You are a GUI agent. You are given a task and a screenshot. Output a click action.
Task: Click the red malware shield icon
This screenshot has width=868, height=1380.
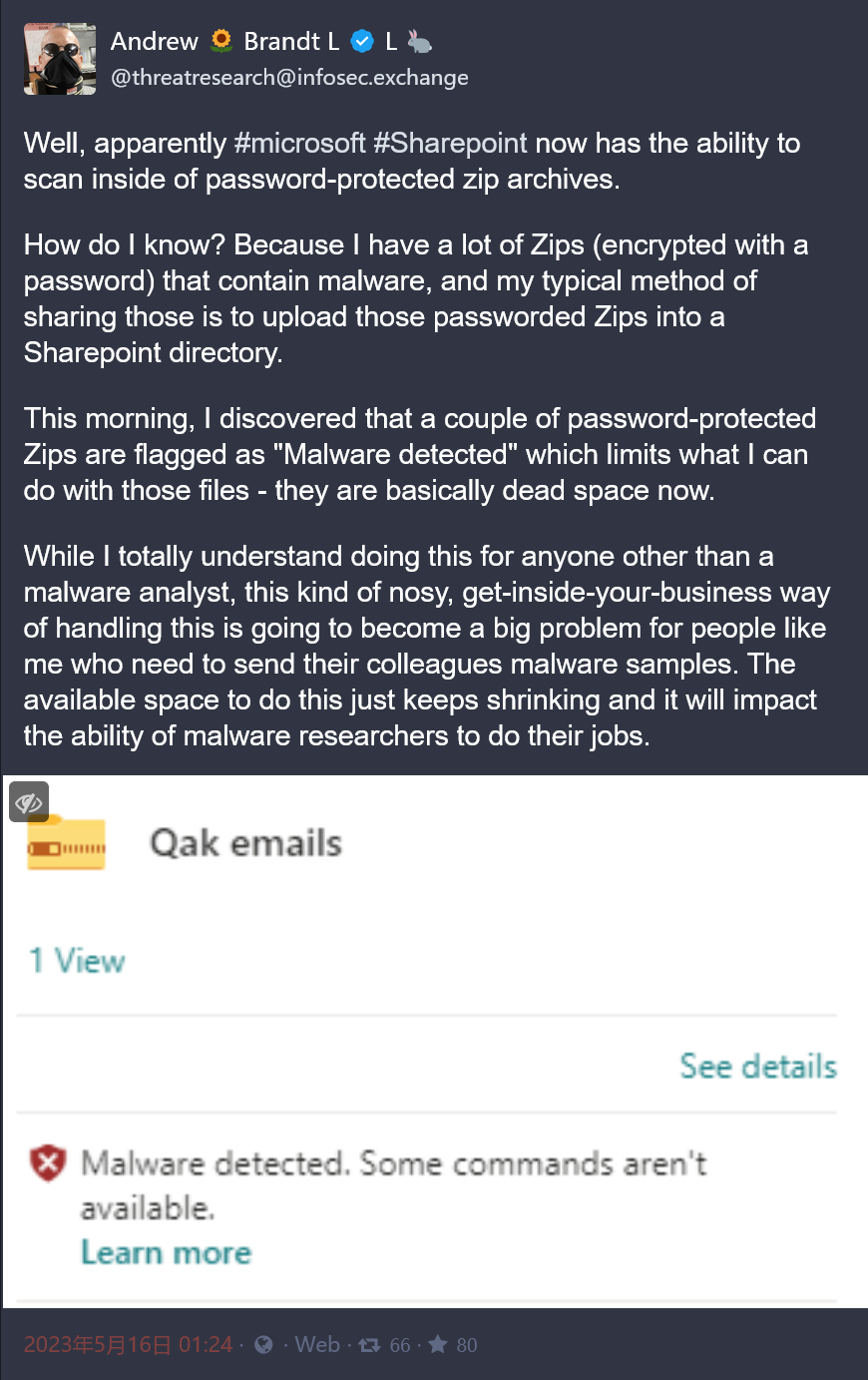tap(47, 1162)
